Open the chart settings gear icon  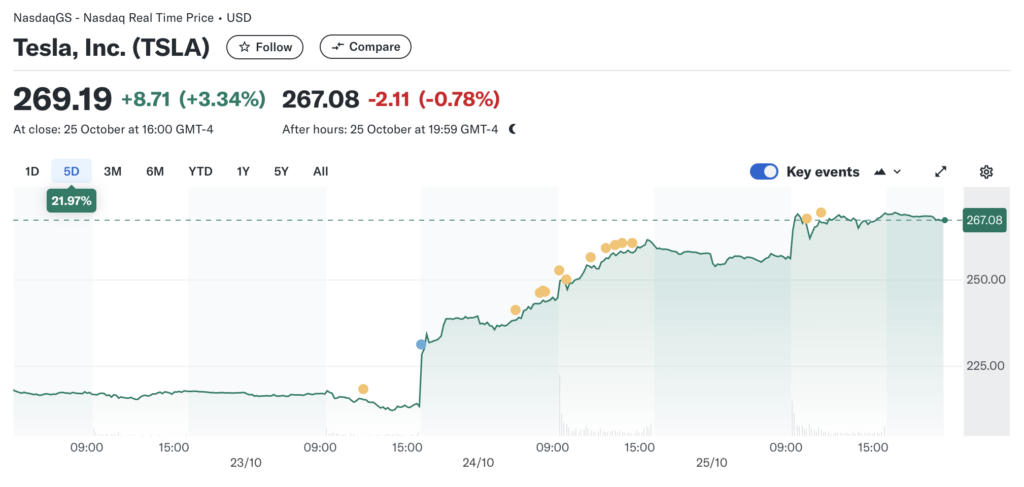[x=986, y=172]
